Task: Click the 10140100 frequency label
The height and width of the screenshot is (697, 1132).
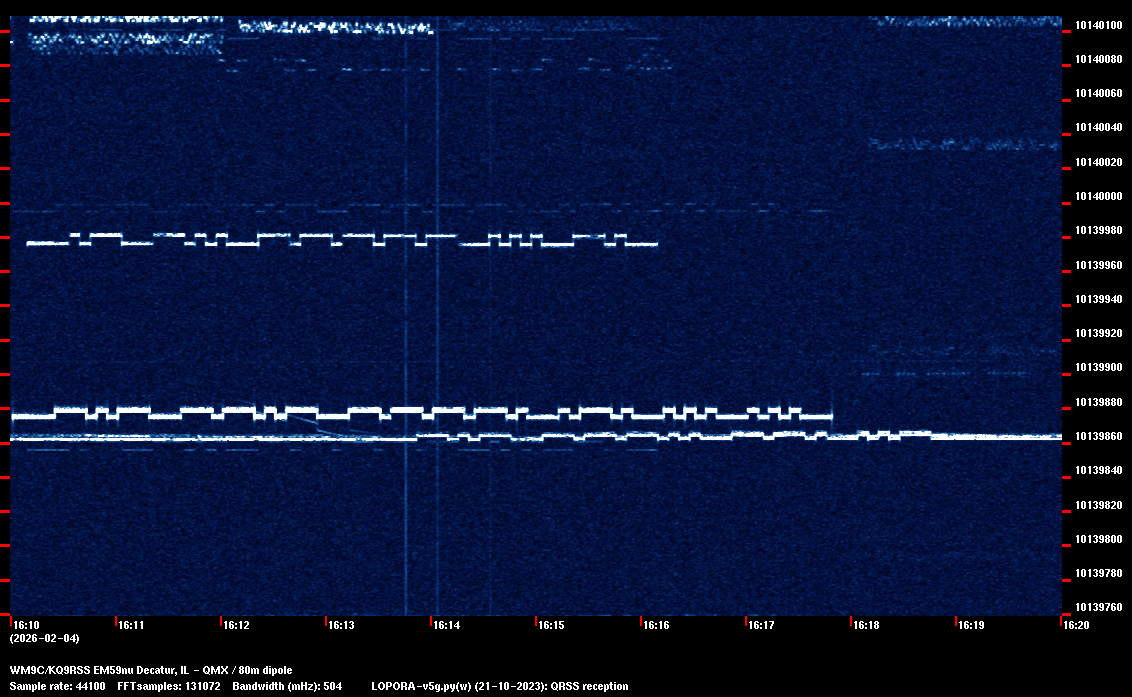Action: pos(1098,25)
